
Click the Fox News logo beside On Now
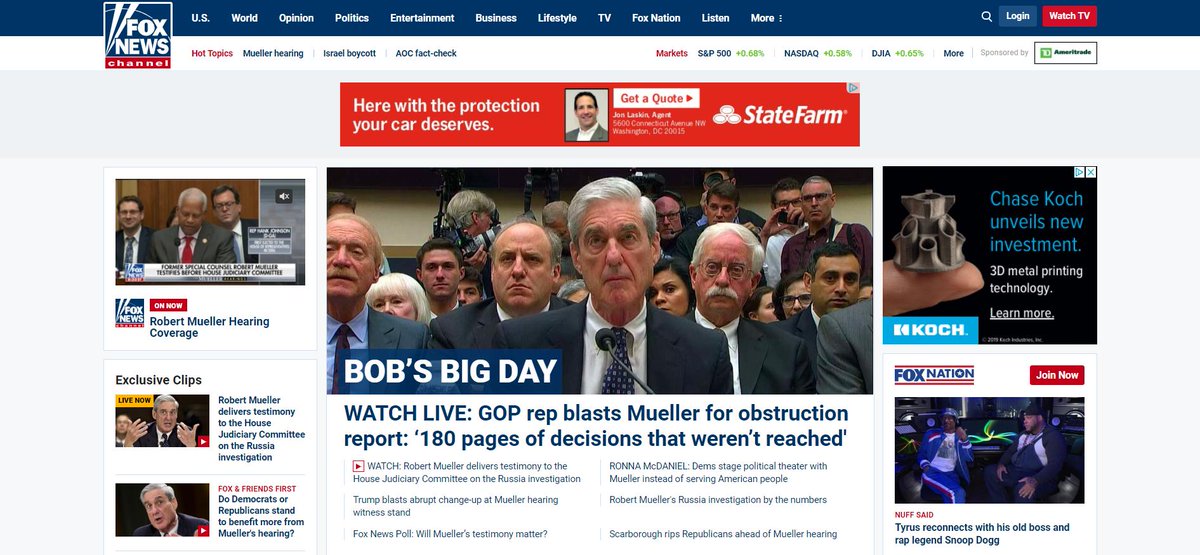[129, 314]
